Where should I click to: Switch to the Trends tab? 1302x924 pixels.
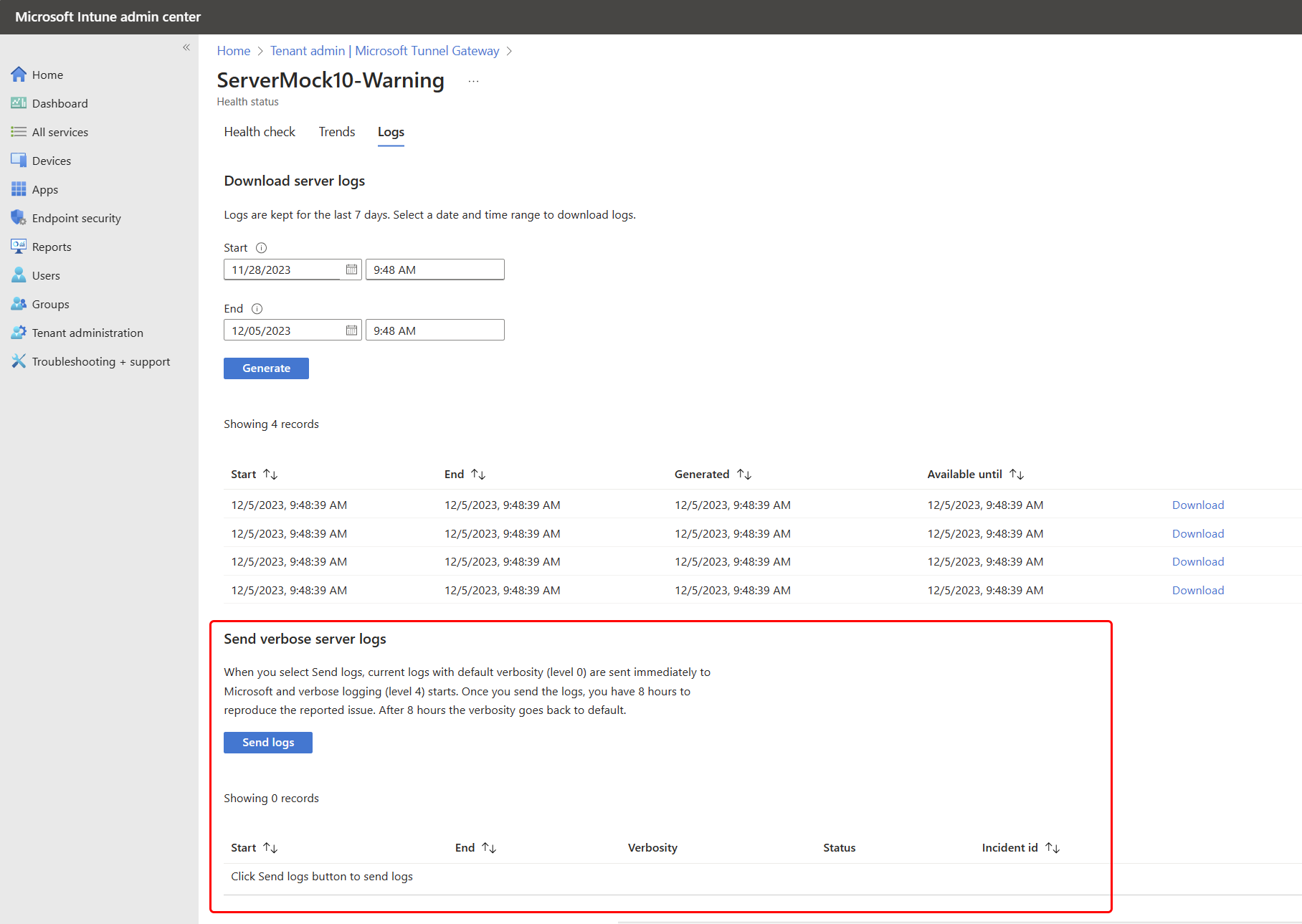336,132
